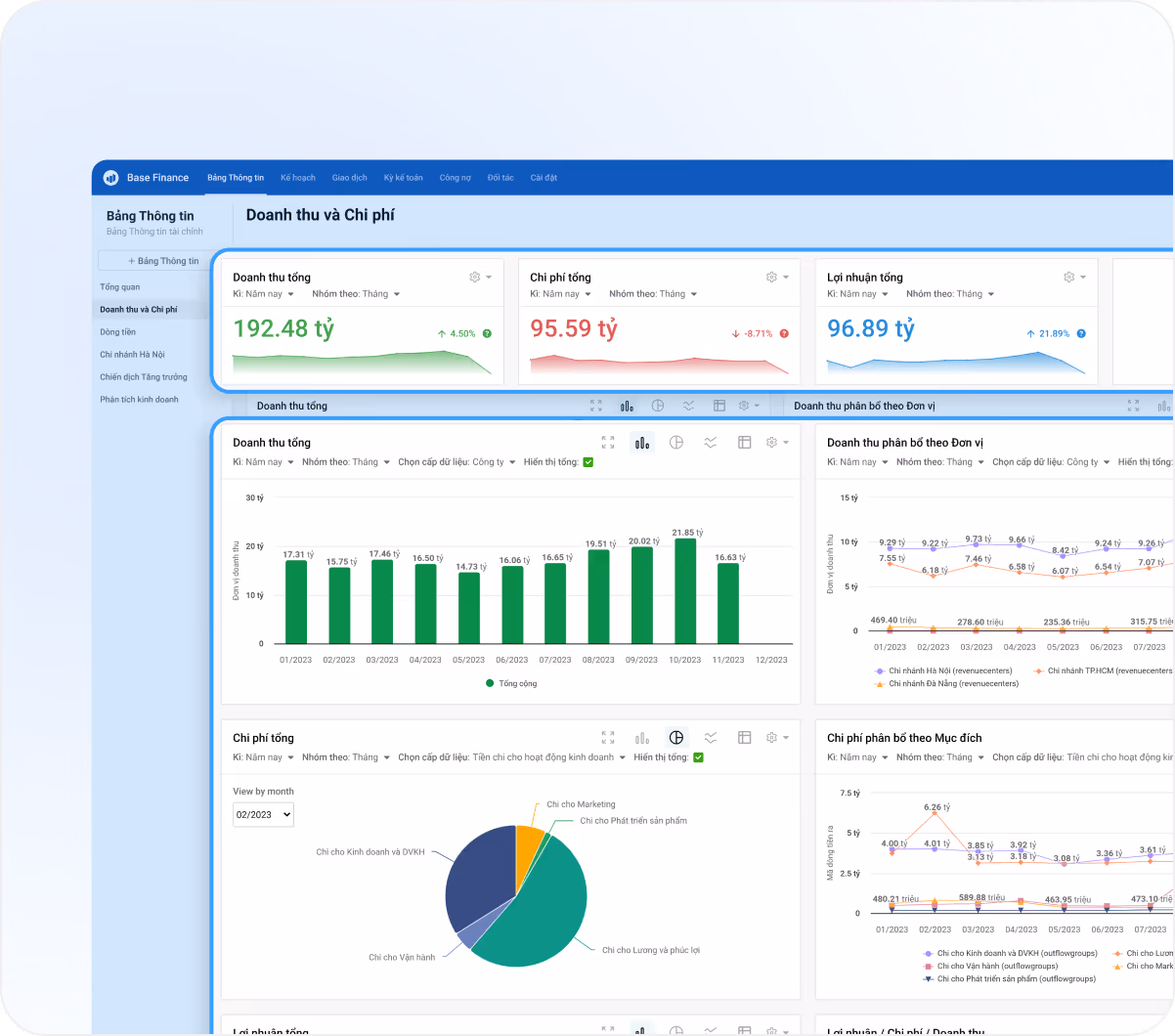Viewport: 1175px width, 1036px height.
Task: Open Nhóm theo: Tháng dropdown on Chi phí tổng card
Action: click(653, 294)
